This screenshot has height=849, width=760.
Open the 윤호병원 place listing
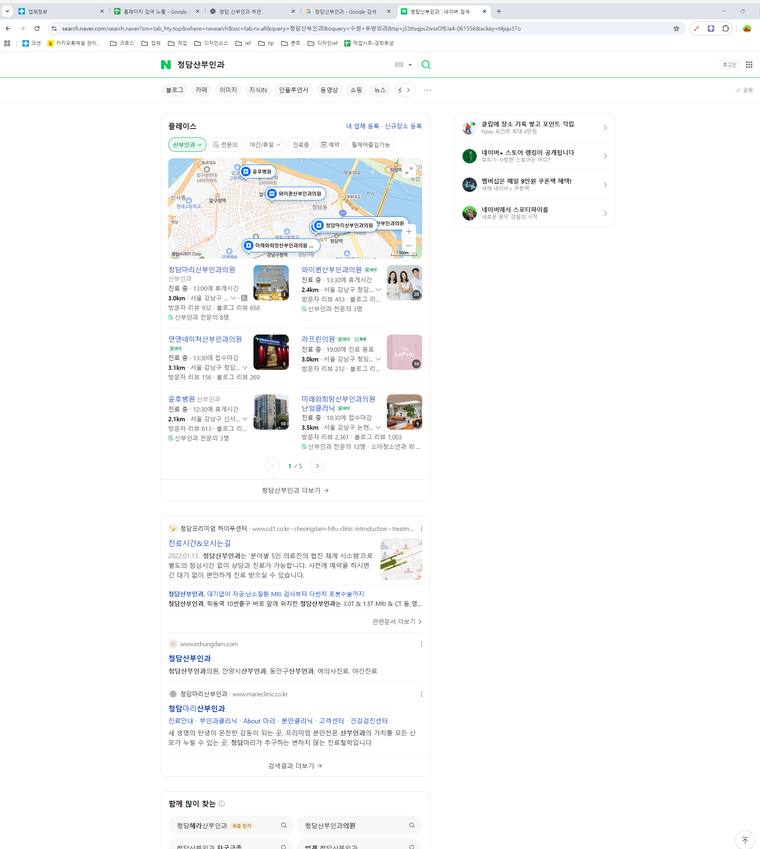click(x=181, y=399)
